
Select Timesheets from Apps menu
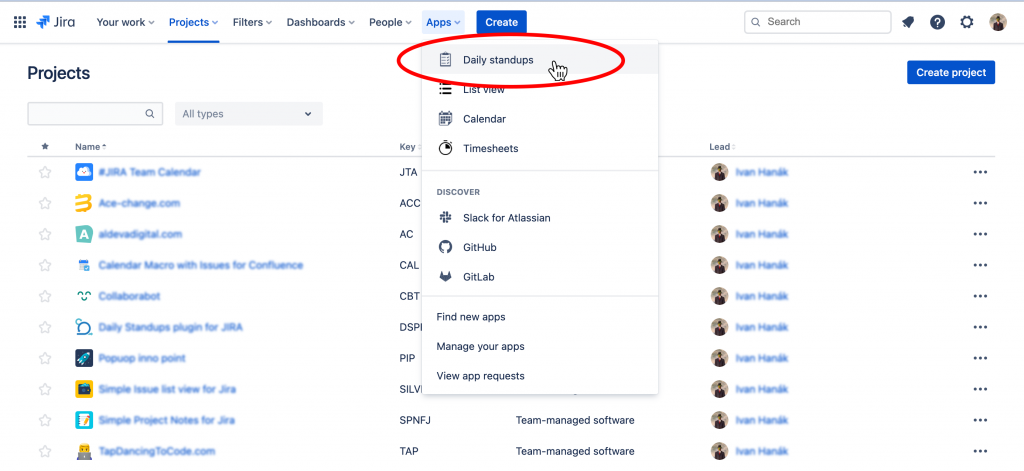point(539,148)
